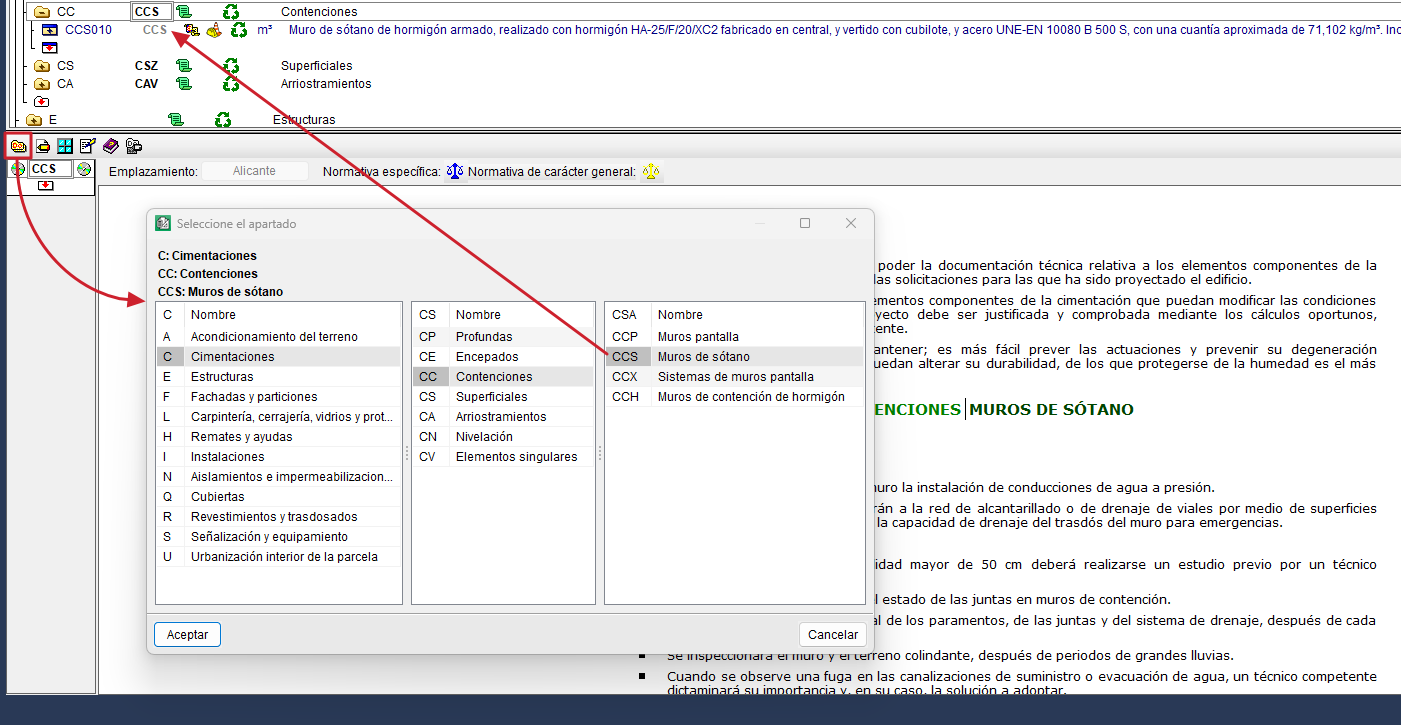
Task: Click the notepad-with-pencil toolbar icon
Action: coord(87,146)
